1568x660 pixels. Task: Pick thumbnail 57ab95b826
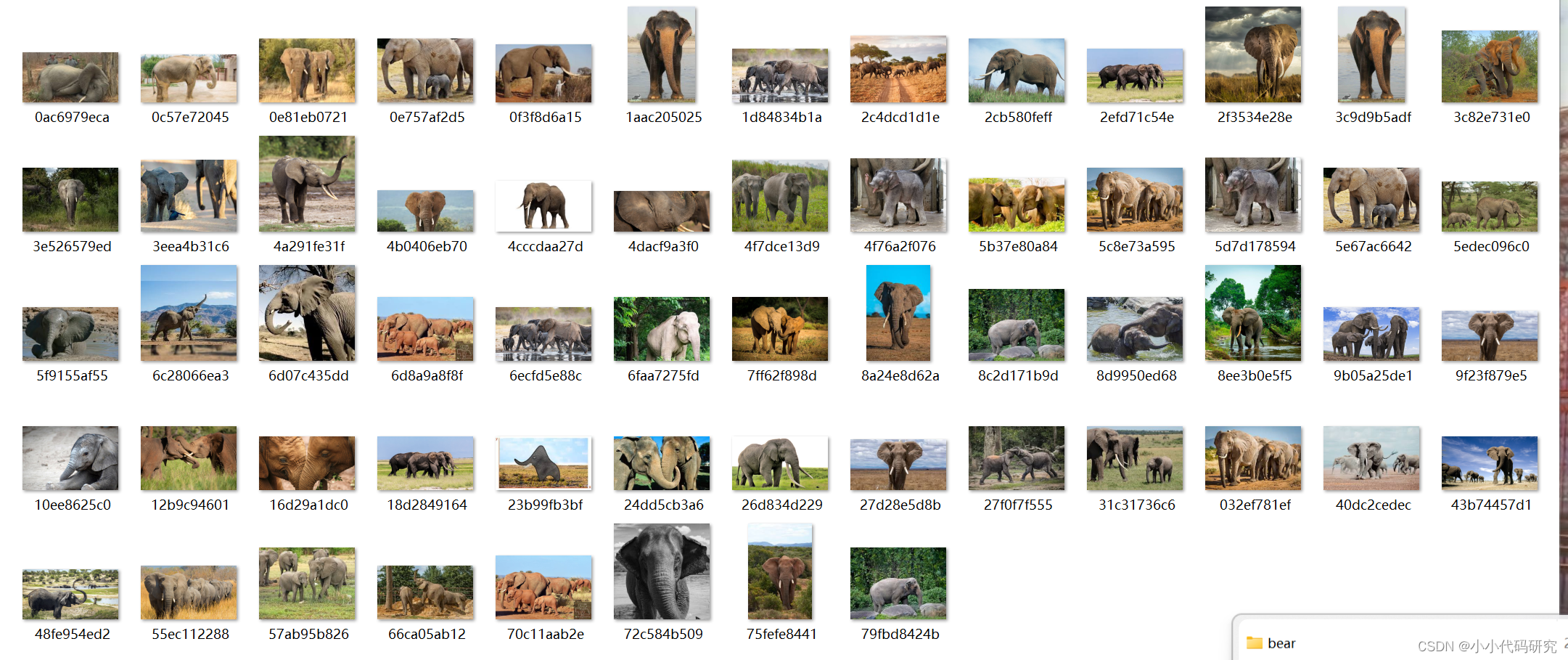307,584
